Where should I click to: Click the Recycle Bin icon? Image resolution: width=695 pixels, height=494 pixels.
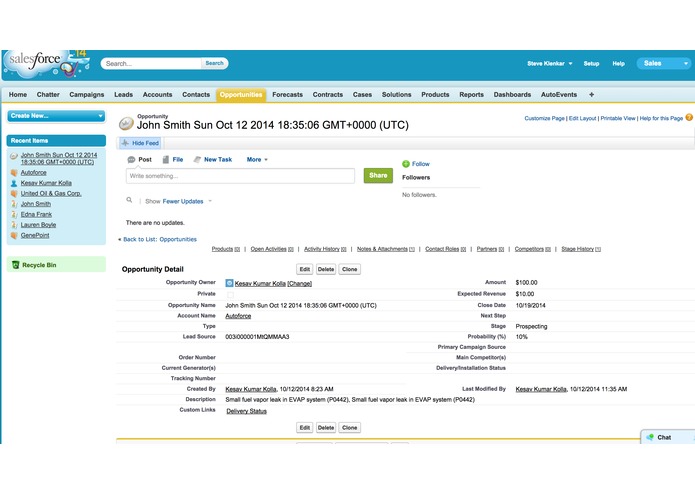point(16,265)
